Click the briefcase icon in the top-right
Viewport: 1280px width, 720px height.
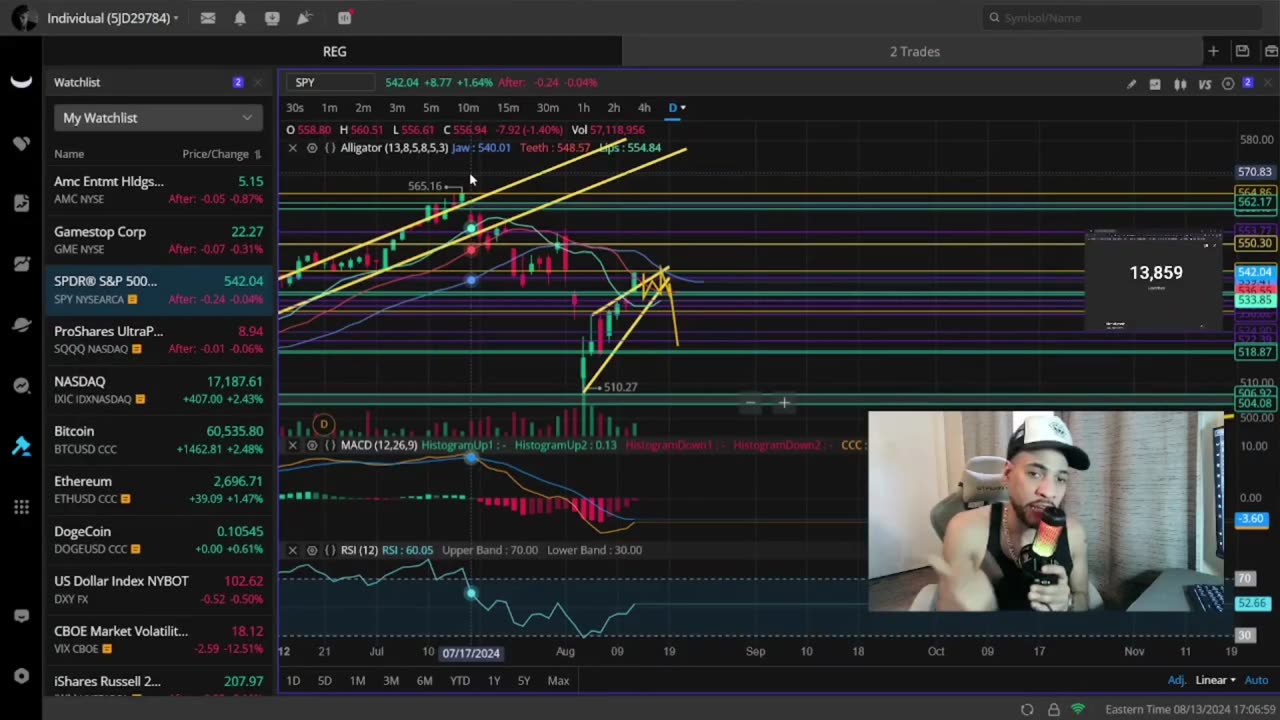tap(1271, 51)
